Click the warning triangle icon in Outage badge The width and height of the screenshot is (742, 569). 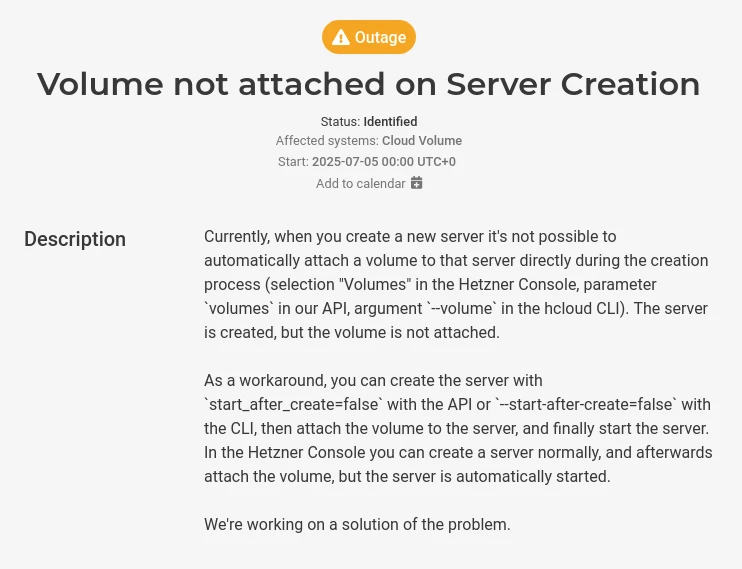click(340, 37)
